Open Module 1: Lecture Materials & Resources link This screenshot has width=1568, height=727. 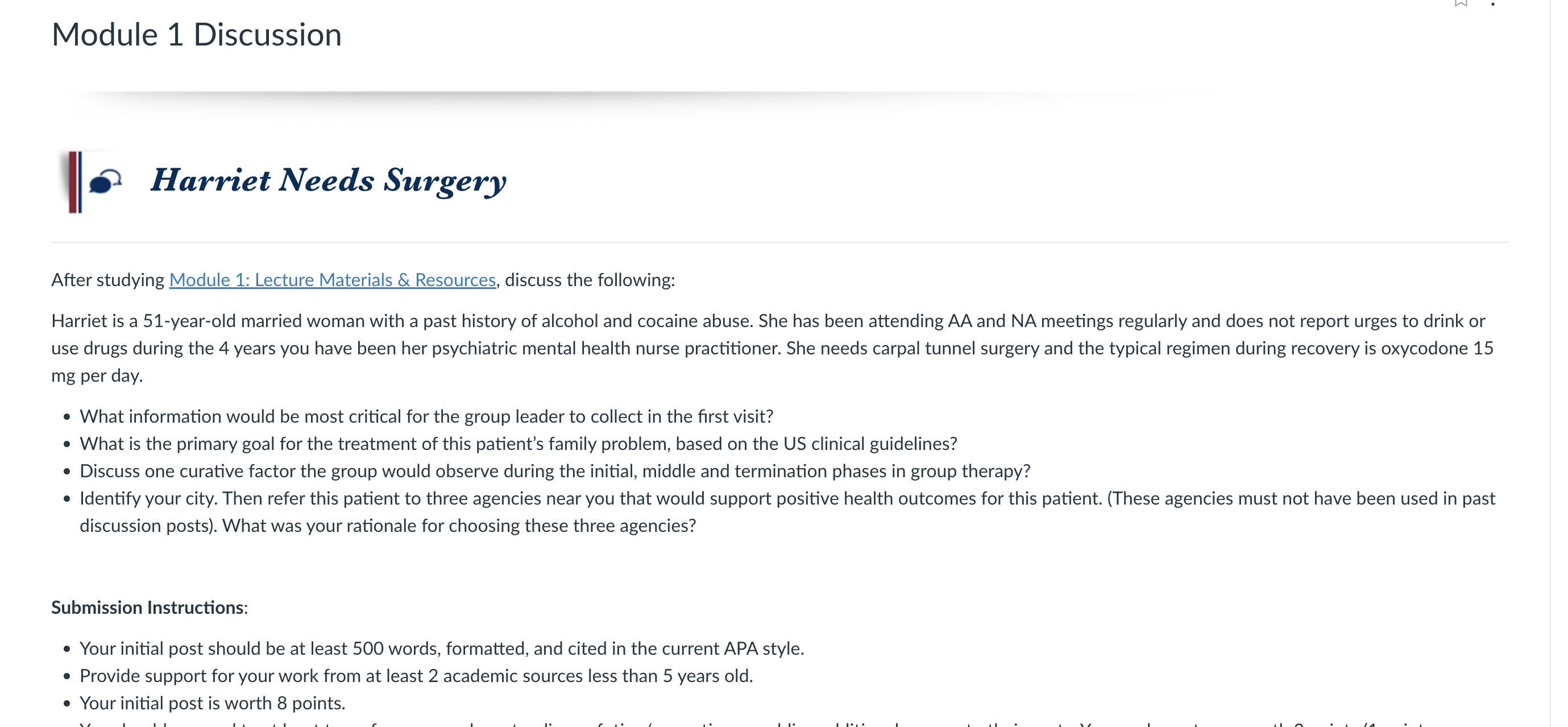click(x=333, y=279)
